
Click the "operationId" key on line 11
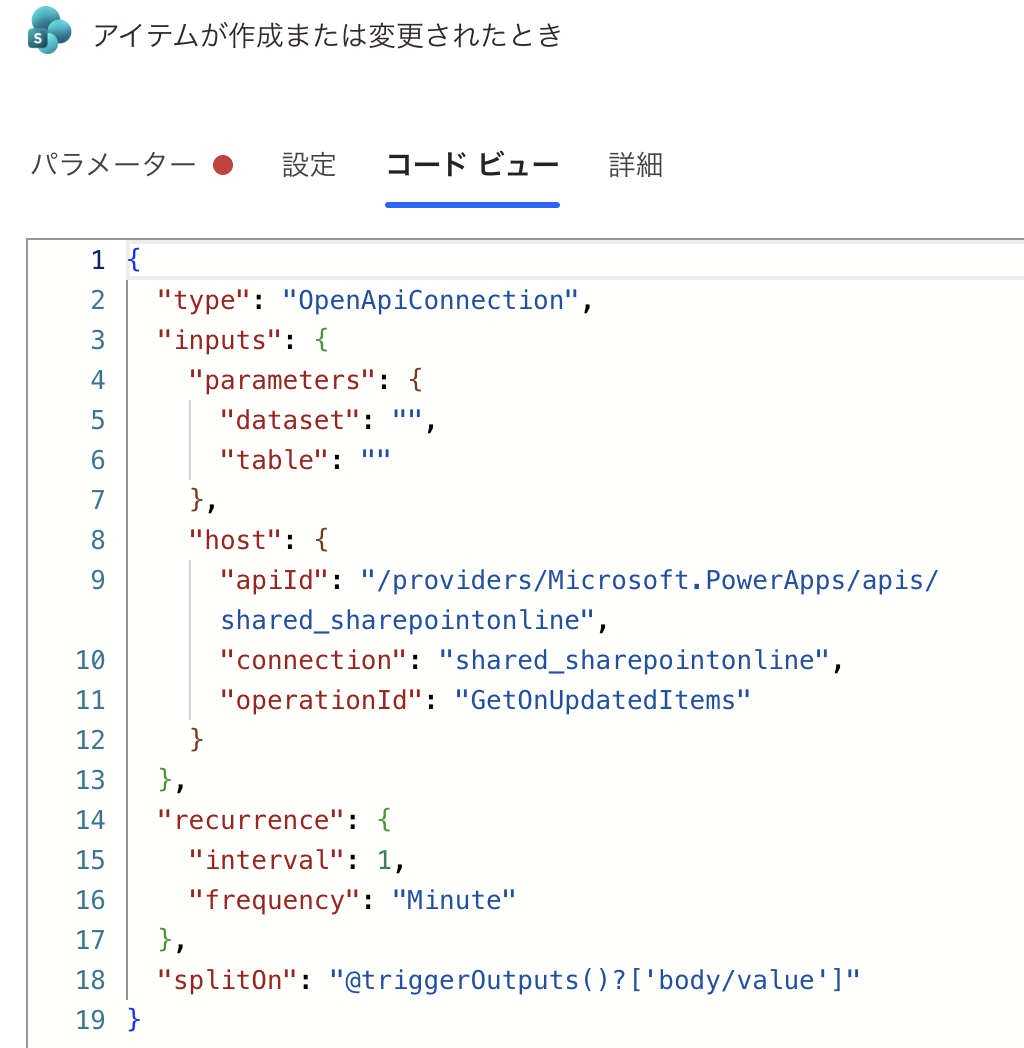pyautogui.click(x=321, y=700)
